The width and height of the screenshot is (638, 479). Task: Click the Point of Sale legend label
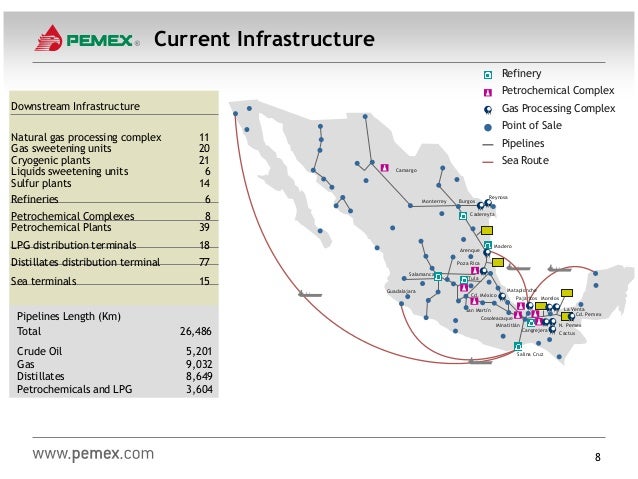point(531,125)
